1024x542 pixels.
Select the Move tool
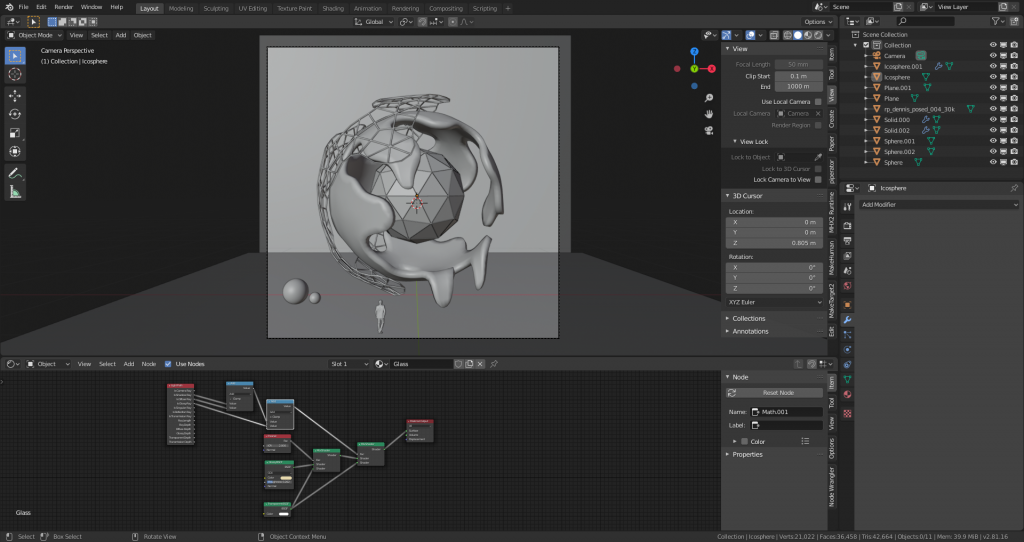point(14,95)
